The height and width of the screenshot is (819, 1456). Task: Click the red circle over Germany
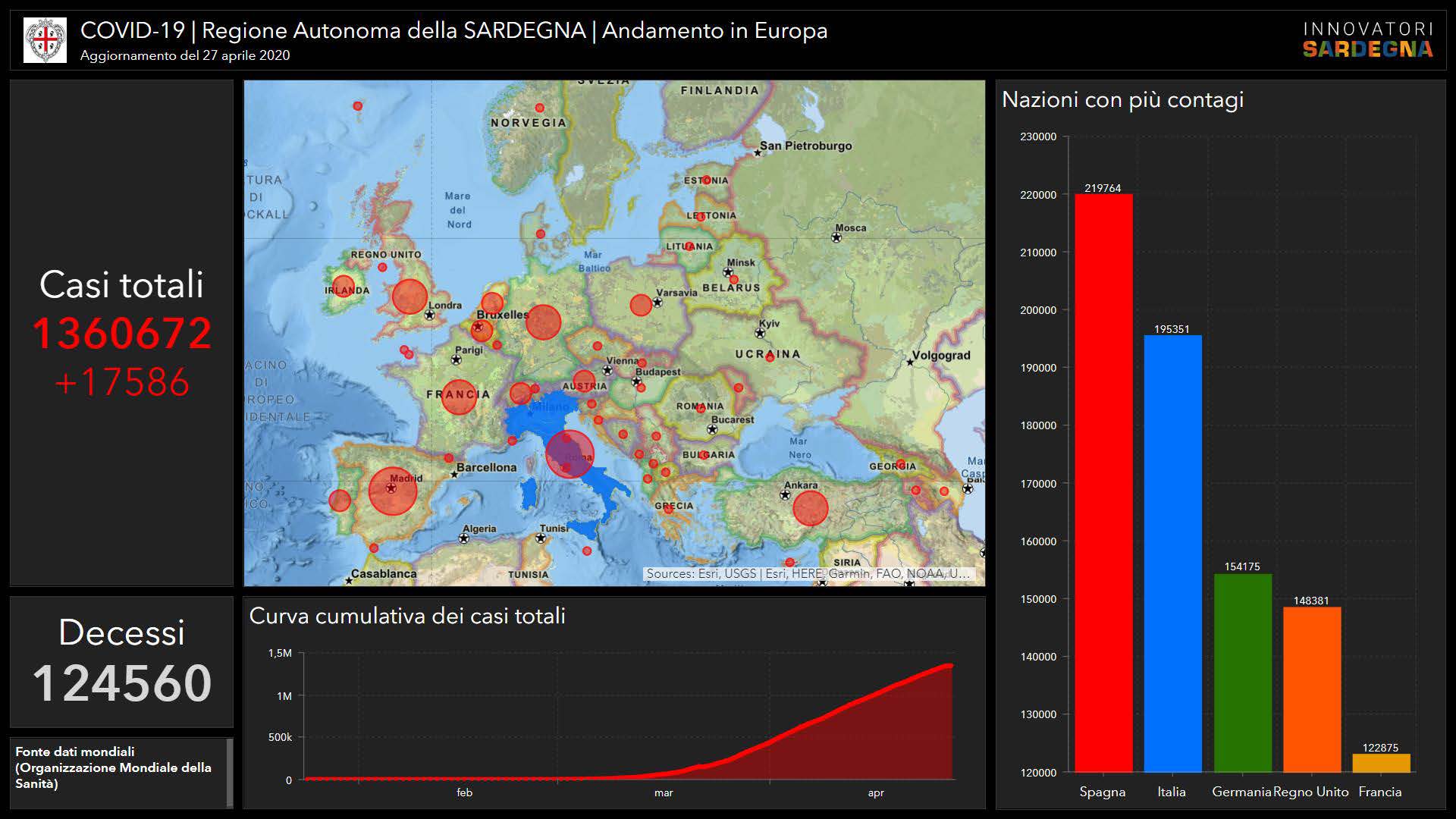[543, 322]
